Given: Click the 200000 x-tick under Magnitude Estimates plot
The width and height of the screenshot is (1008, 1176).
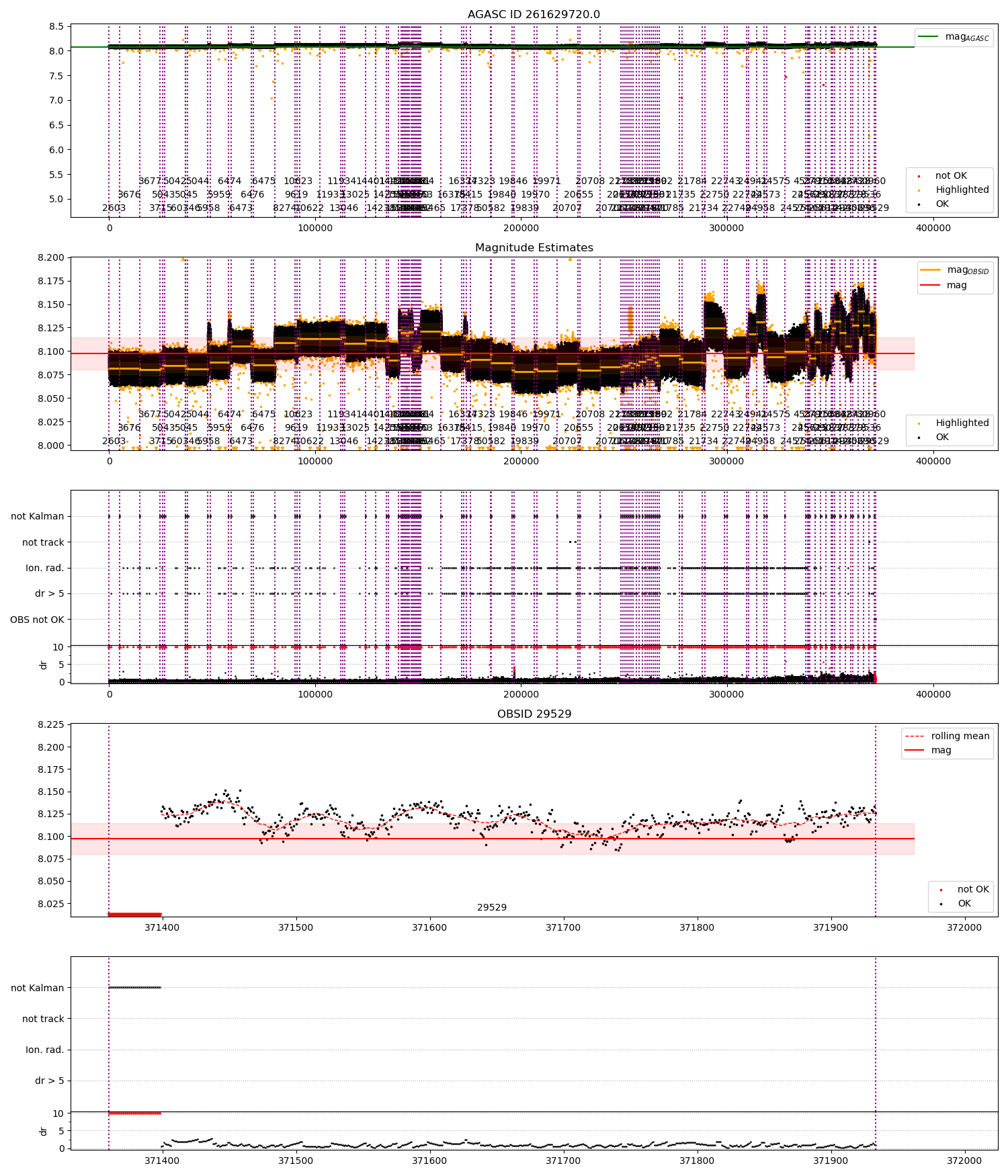Looking at the screenshot, I should [x=521, y=461].
